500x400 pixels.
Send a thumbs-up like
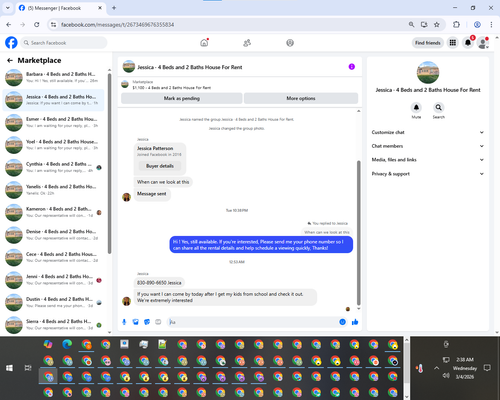pyautogui.click(x=355, y=322)
